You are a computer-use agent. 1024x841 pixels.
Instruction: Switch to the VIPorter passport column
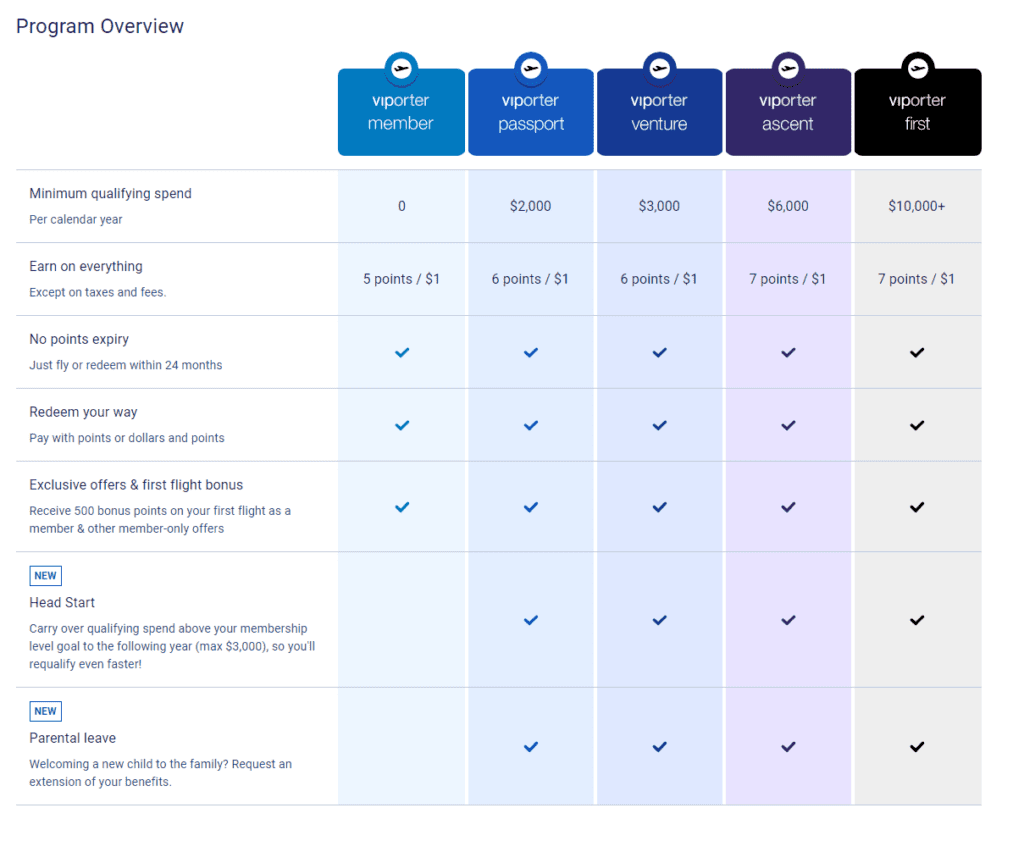(x=530, y=111)
